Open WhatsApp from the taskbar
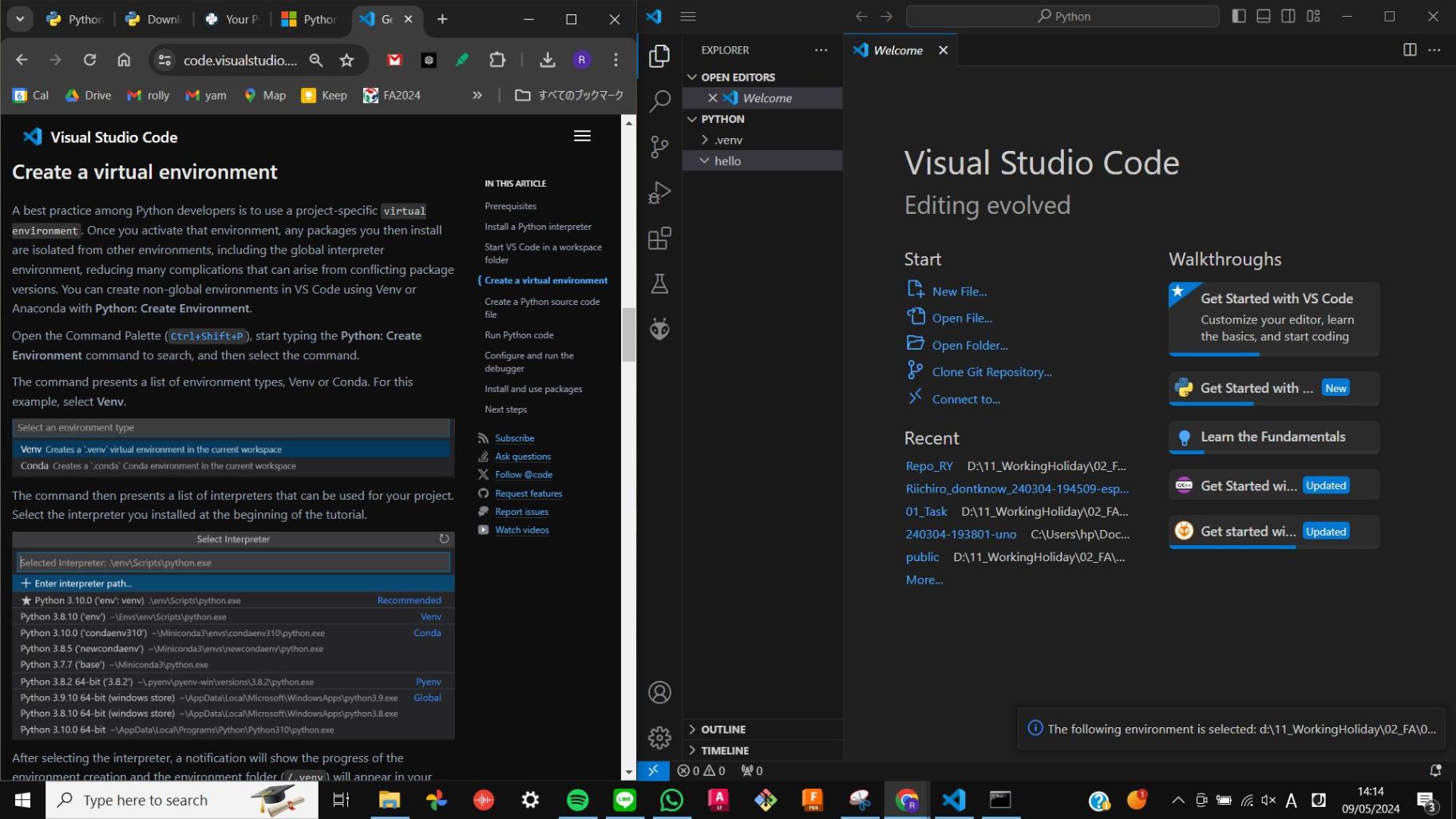 (671, 800)
